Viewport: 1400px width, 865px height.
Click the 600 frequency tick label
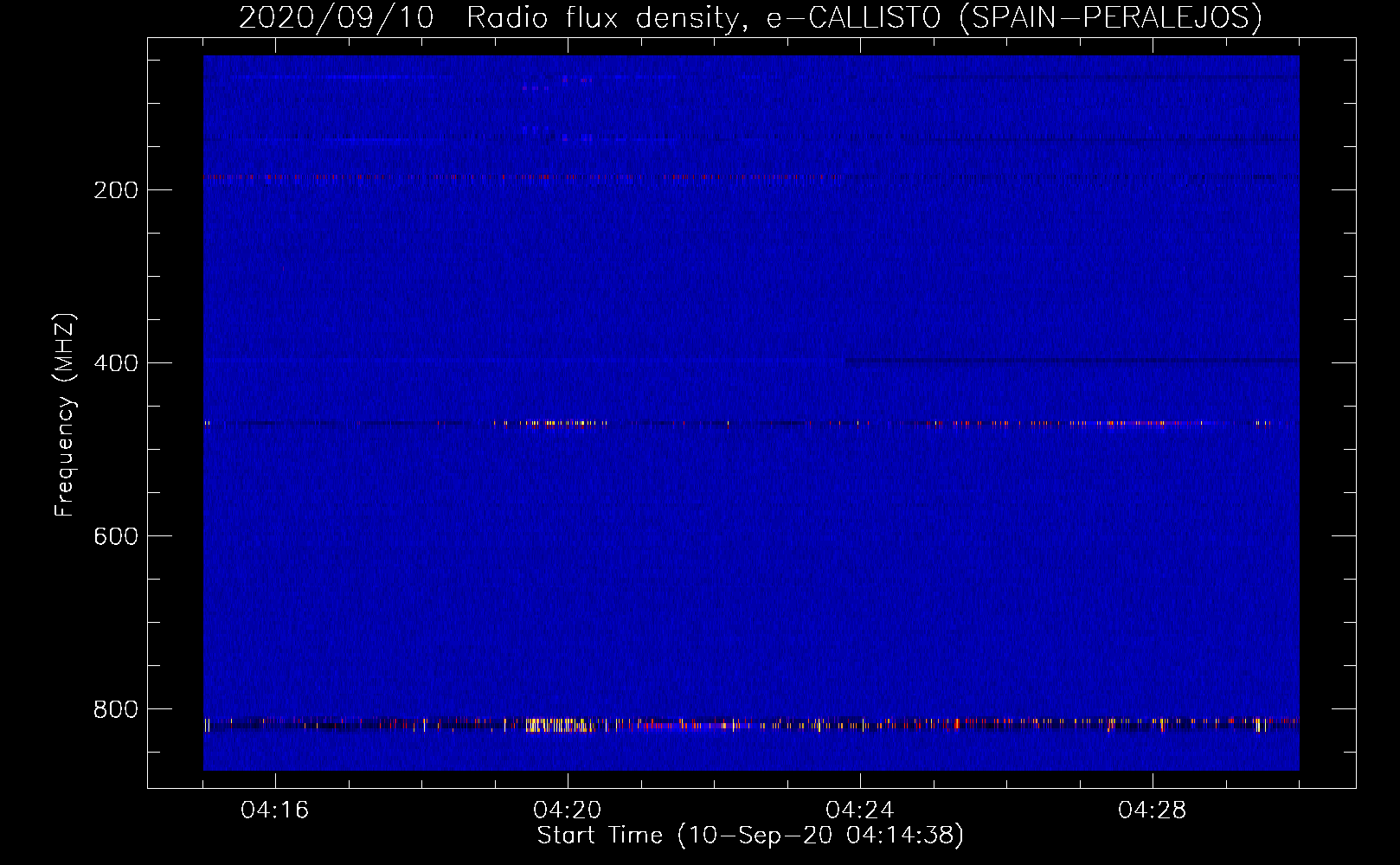[x=116, y=536]
